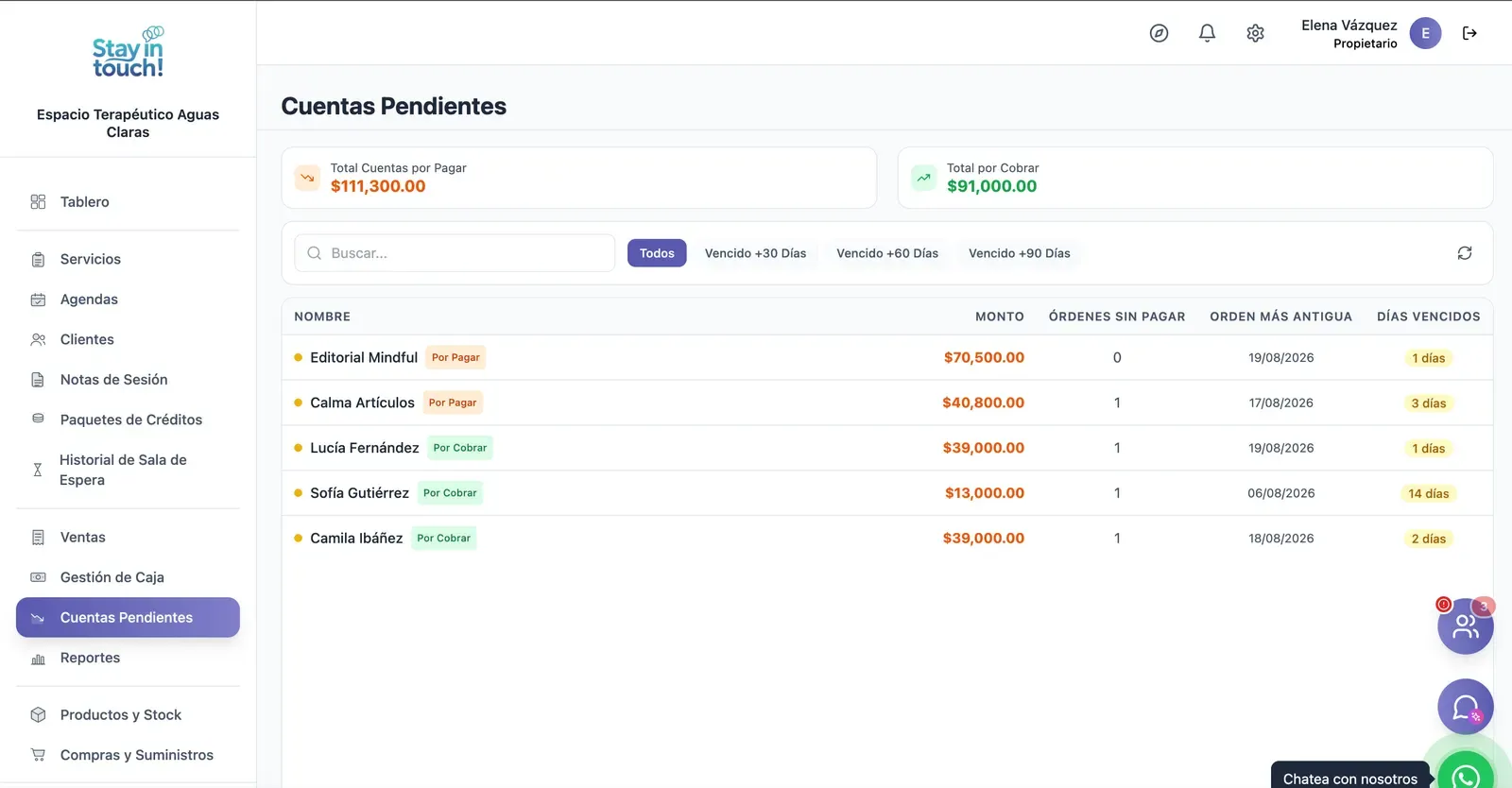Select the Todos filter
Screen dimensions: 1512x788
click(x=657, y=253)
